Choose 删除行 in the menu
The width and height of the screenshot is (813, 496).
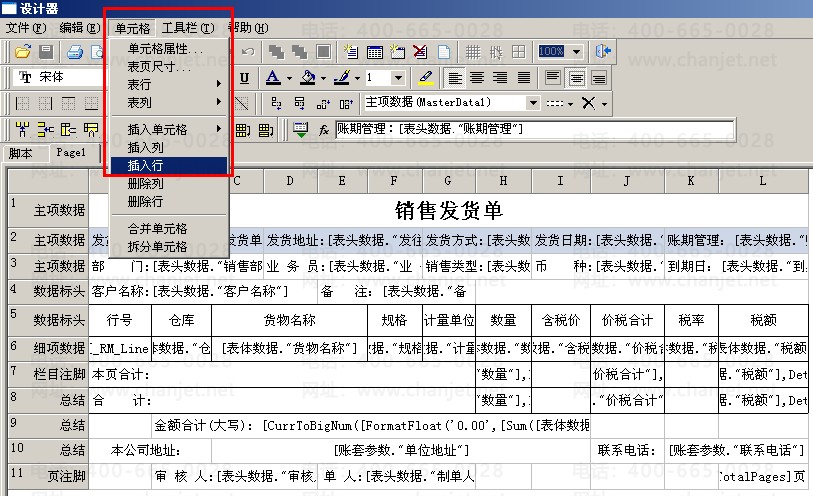pos(169,201)
